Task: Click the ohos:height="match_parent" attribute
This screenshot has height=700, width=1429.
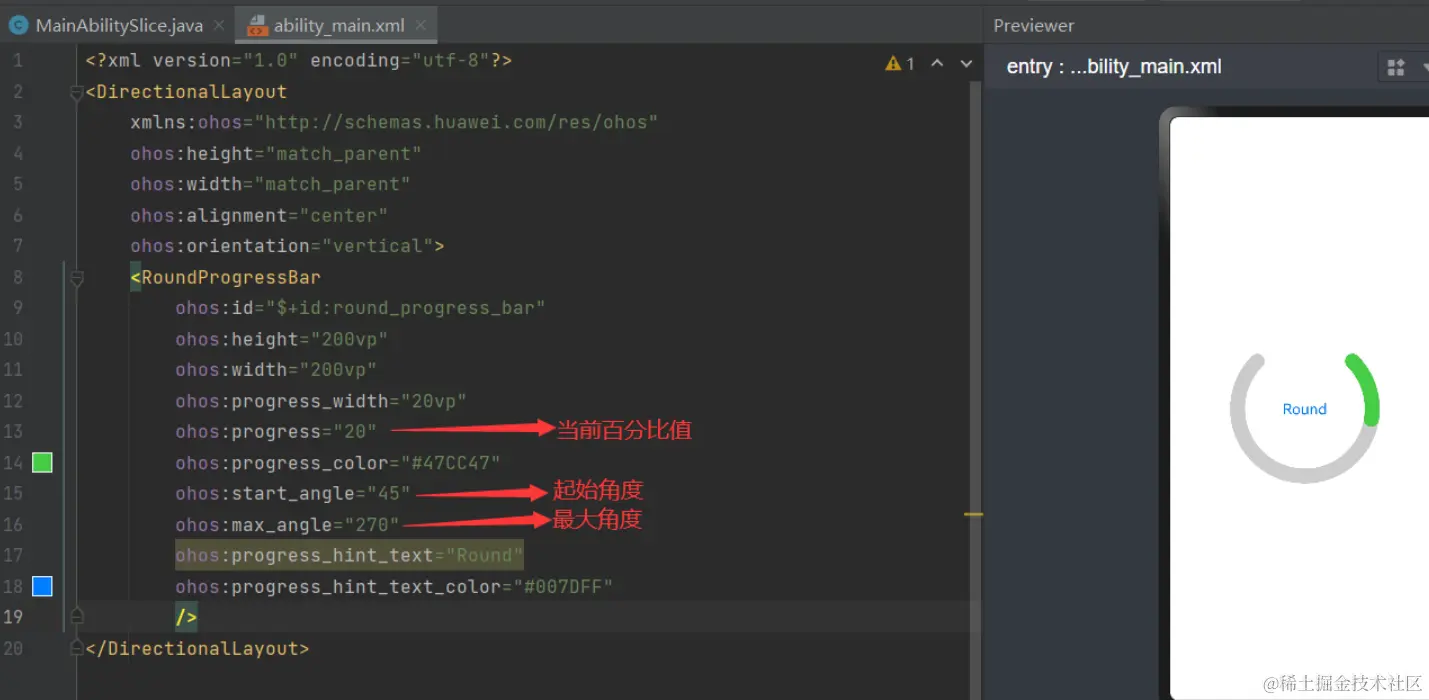Action: (276, 154)
